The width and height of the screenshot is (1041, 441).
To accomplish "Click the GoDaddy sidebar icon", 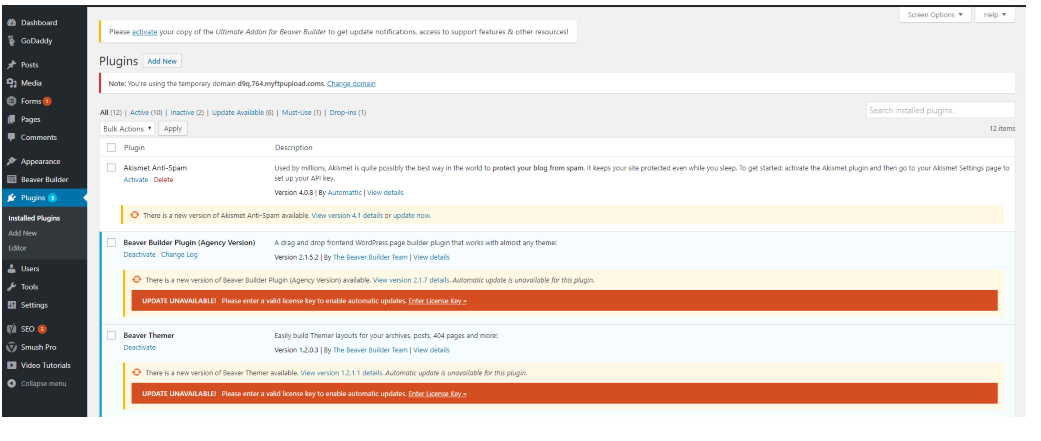I will 11,41.
